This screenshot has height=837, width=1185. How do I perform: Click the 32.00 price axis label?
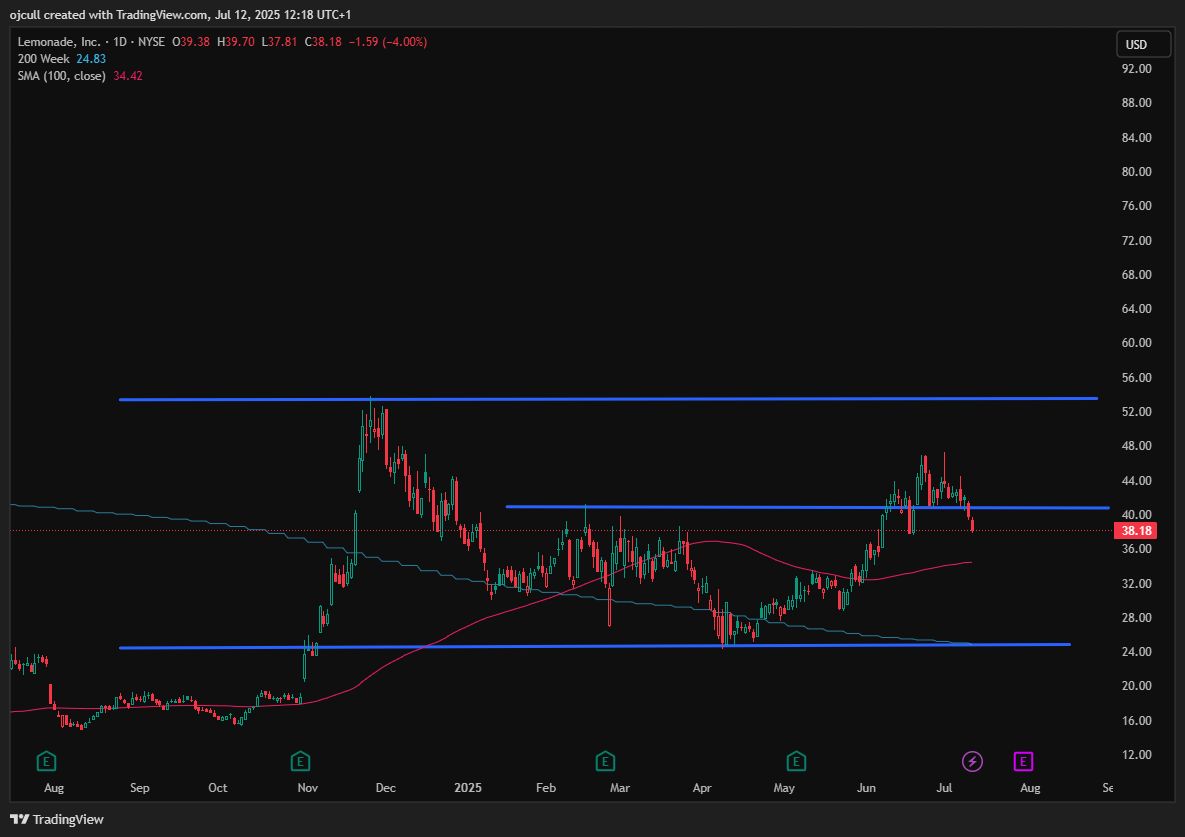coord(1137,583)
